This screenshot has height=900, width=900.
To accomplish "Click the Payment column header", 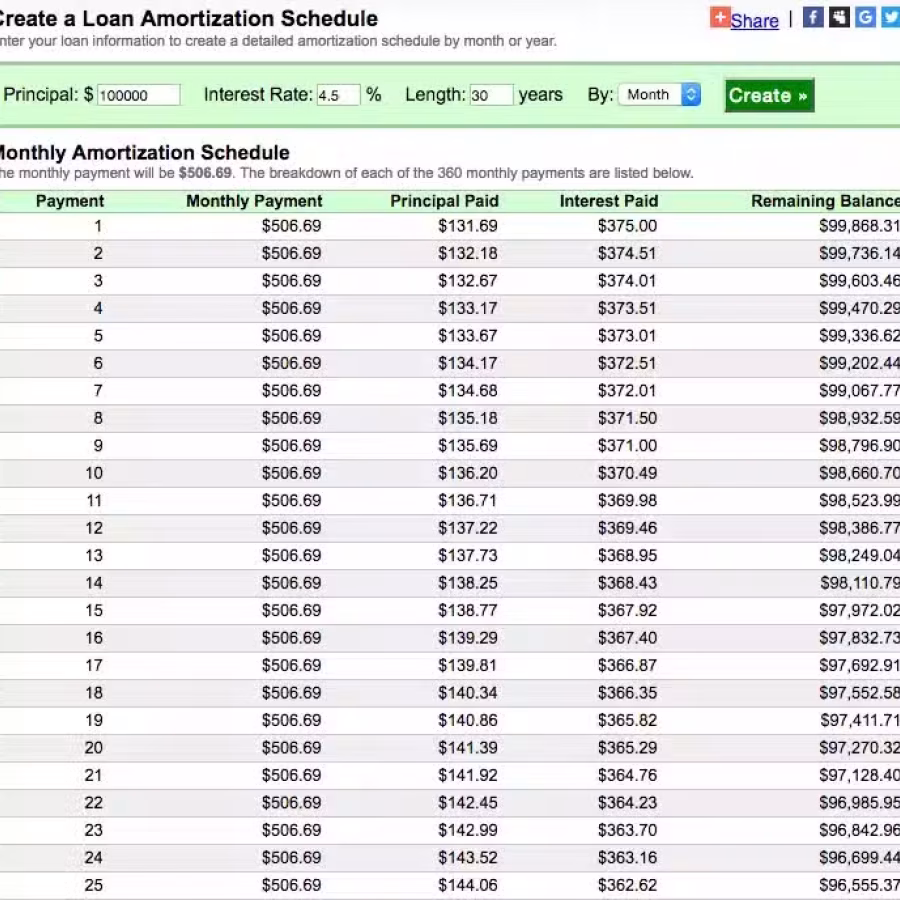I will pyautogui.click(x=70, y=201).
